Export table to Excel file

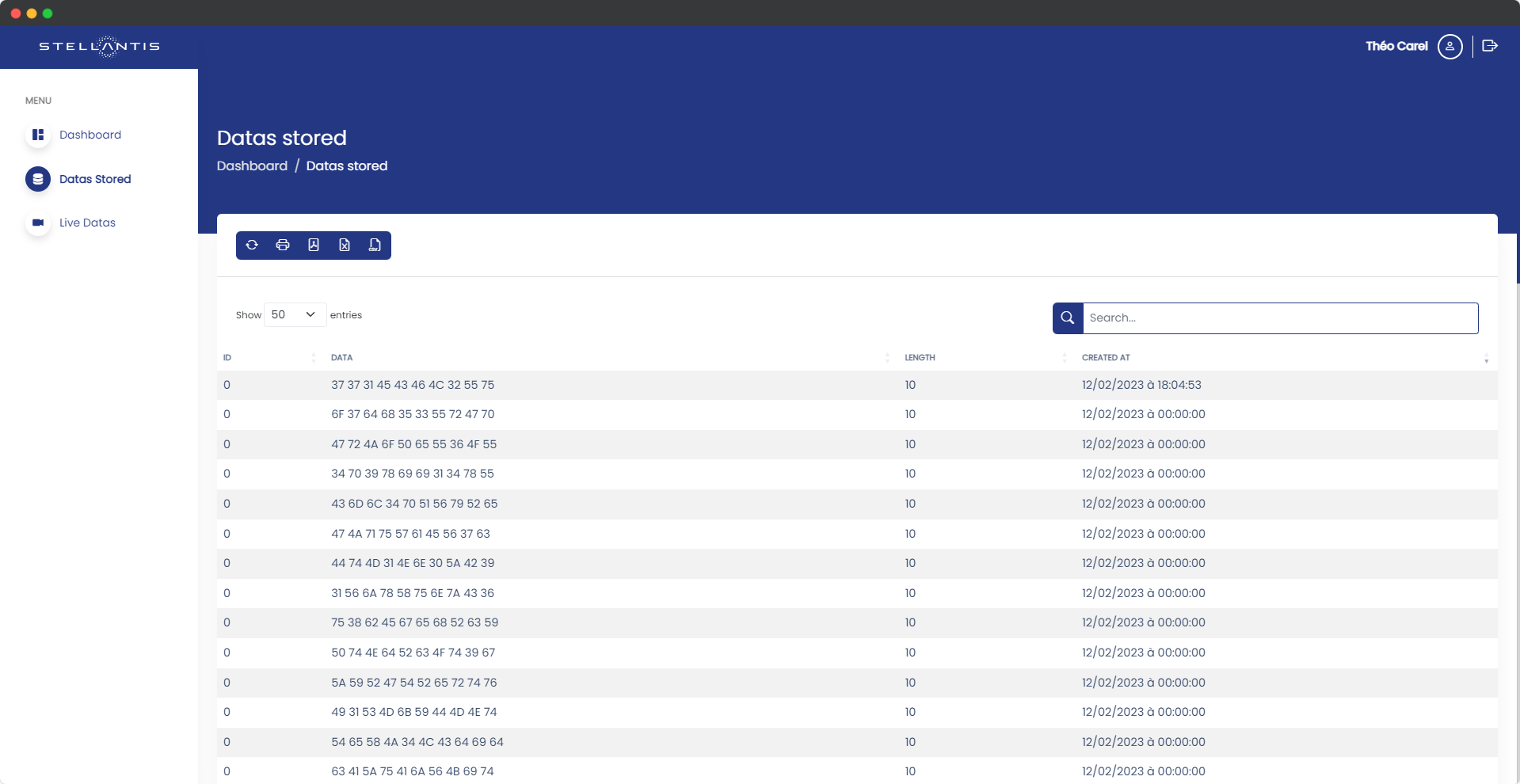(345, 245)
